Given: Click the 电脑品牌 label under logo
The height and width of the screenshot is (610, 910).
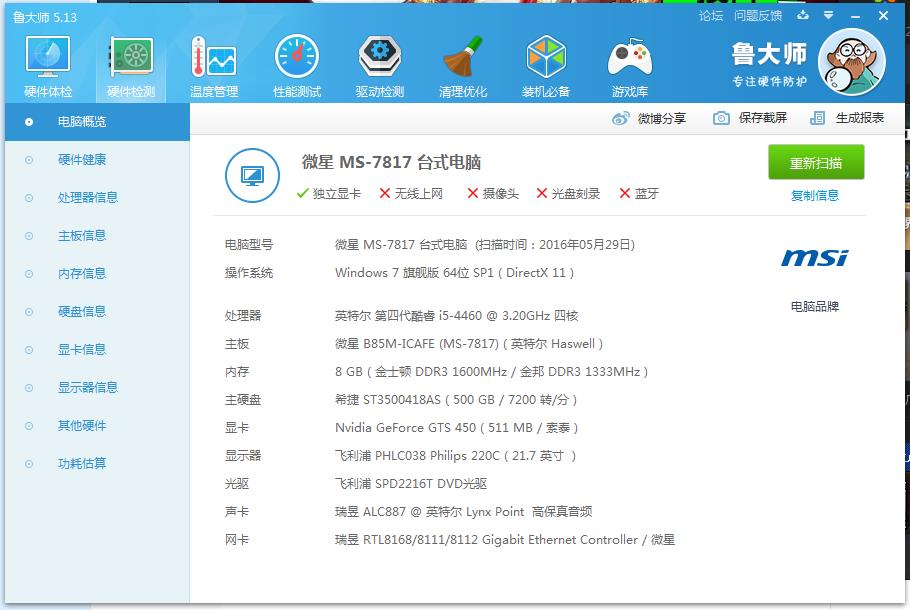Looking at the screenshot, I should pos(815,306).
